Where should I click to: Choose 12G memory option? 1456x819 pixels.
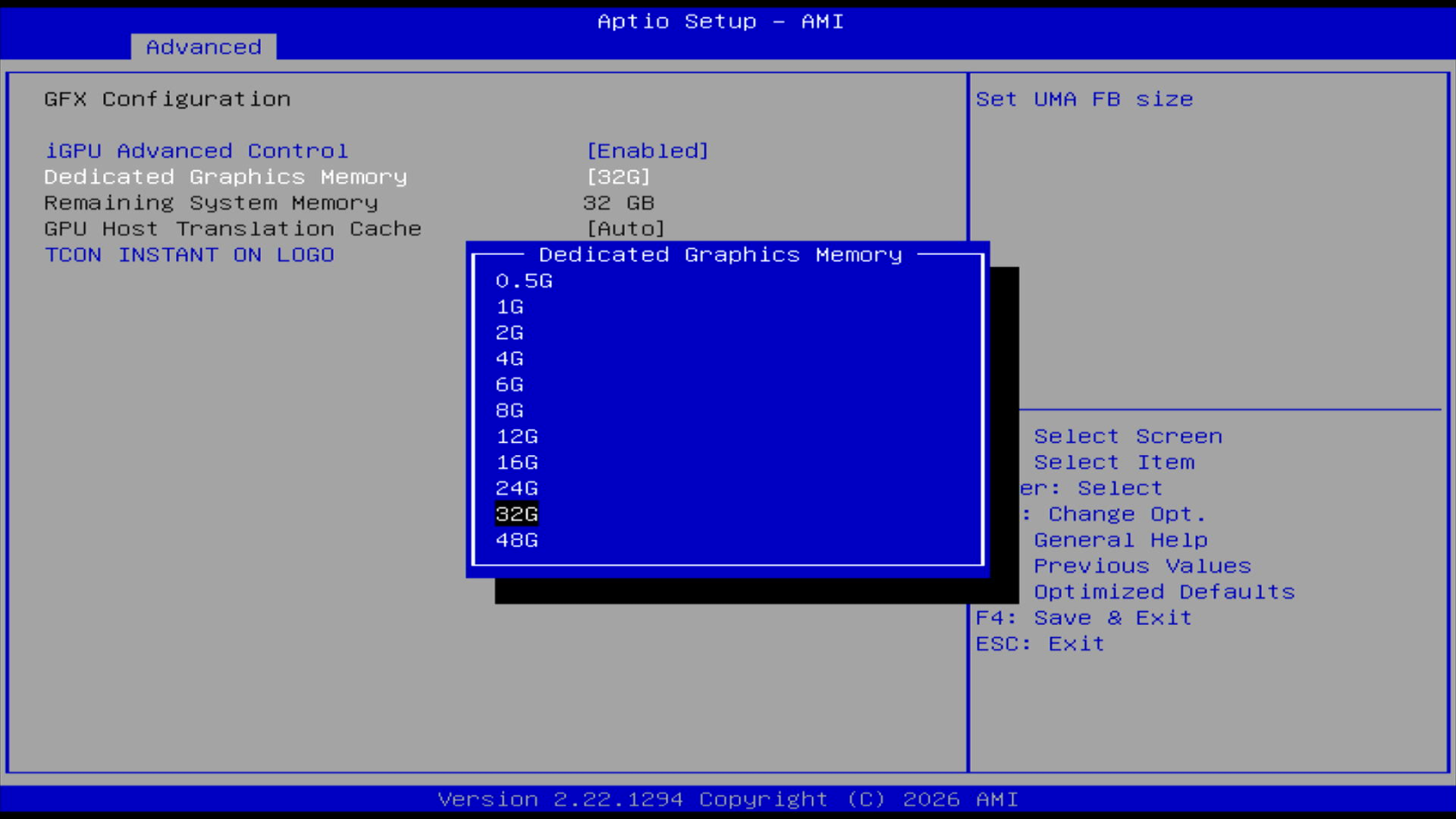pos(517,437)
